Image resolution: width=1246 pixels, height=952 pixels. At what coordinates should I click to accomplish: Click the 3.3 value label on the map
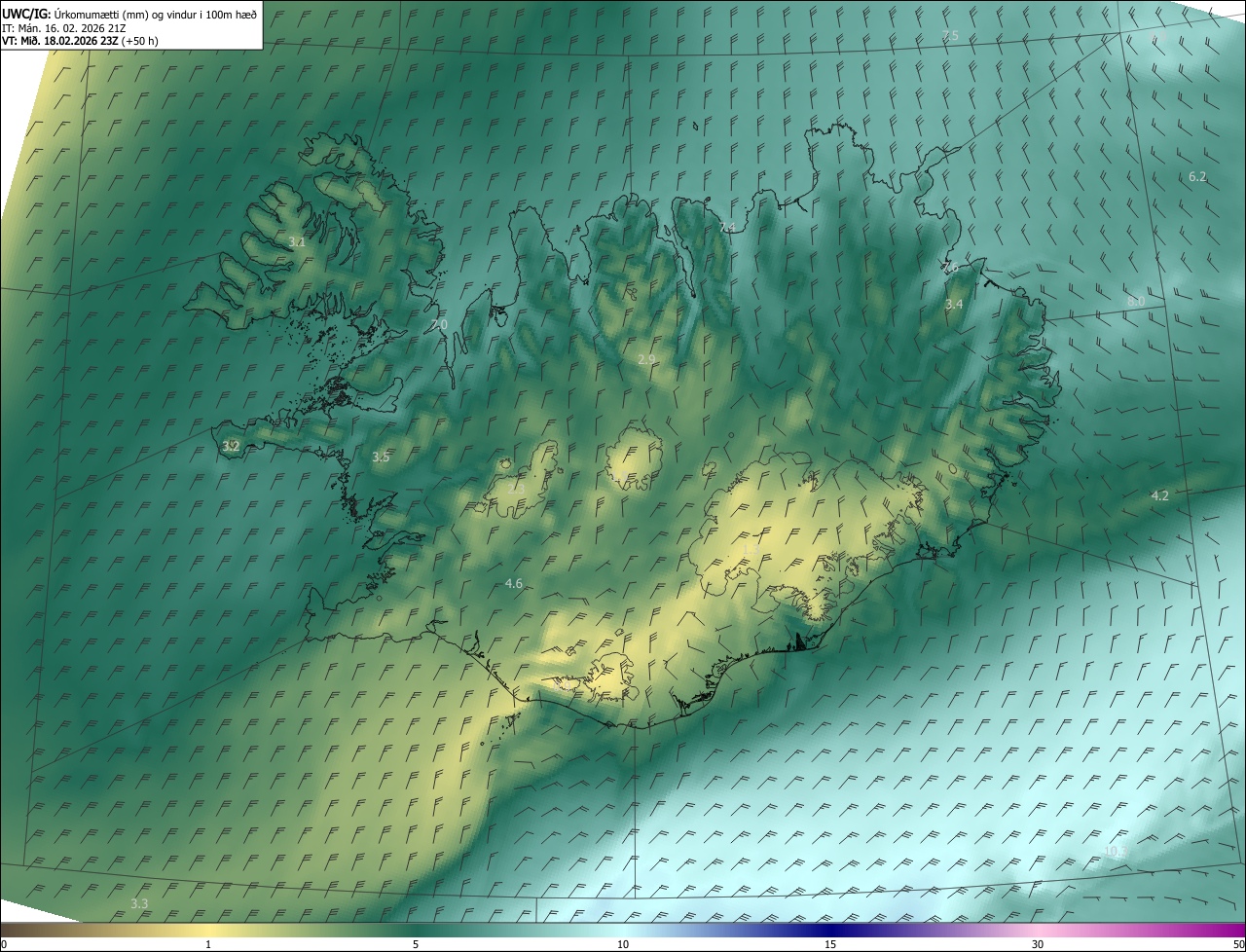coord(139,903)
